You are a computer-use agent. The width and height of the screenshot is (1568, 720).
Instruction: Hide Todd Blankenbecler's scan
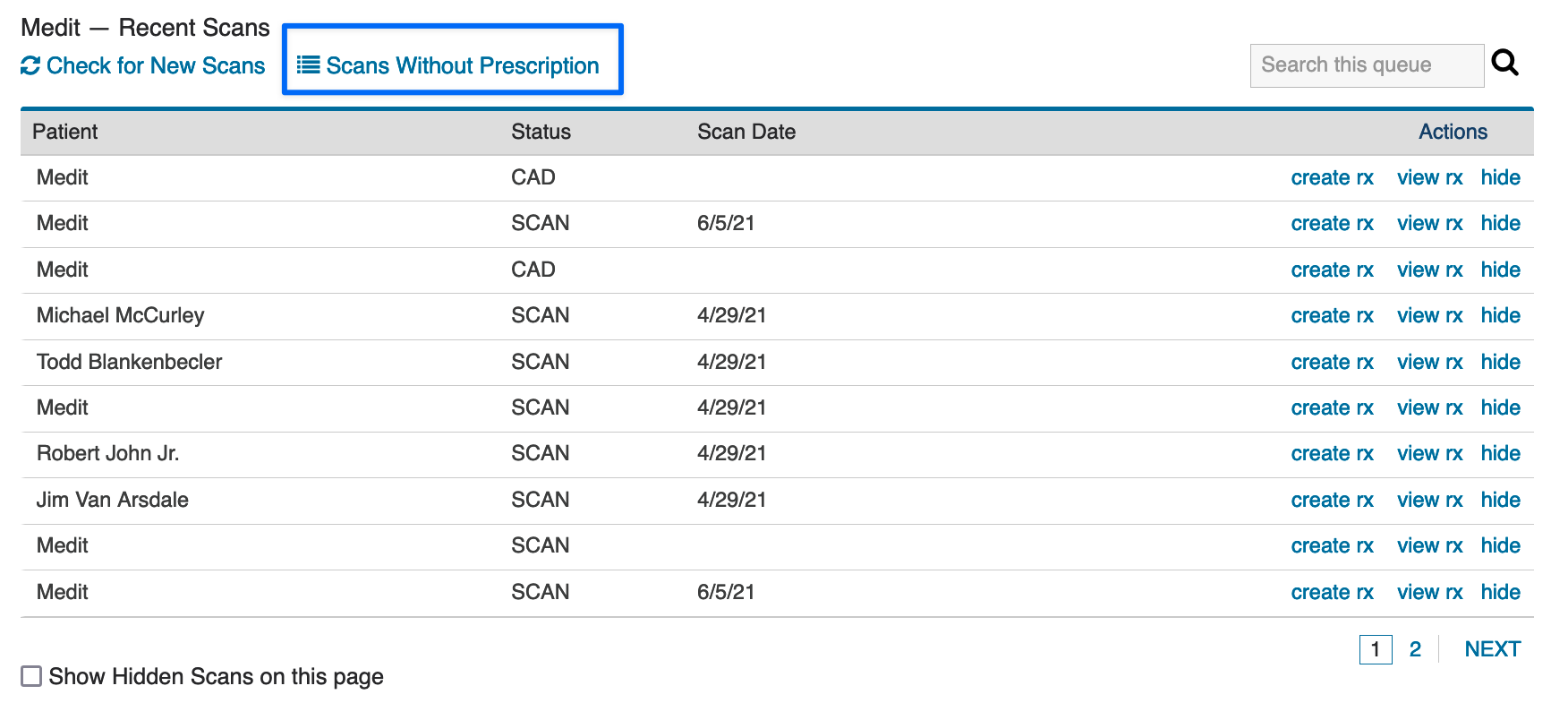click(1500, 362)
